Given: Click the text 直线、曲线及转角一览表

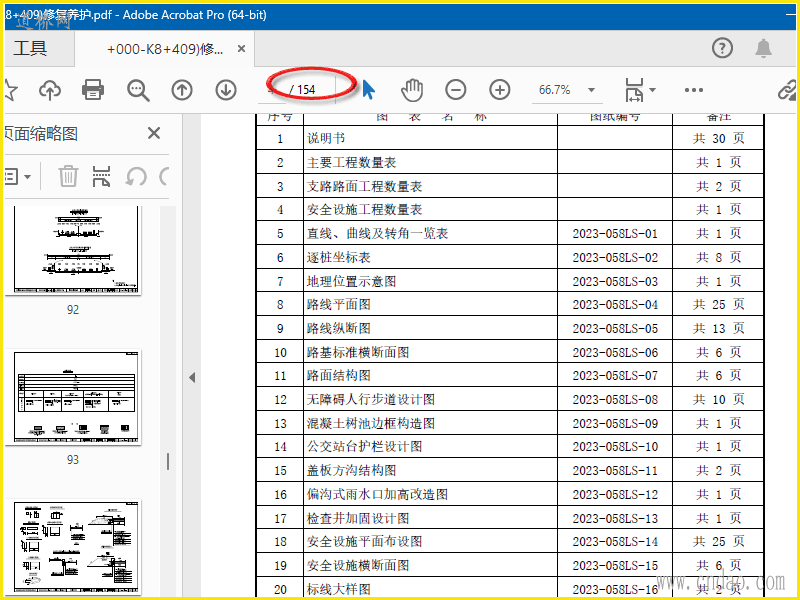Looking at the screenshot, I should click(377, 234).
